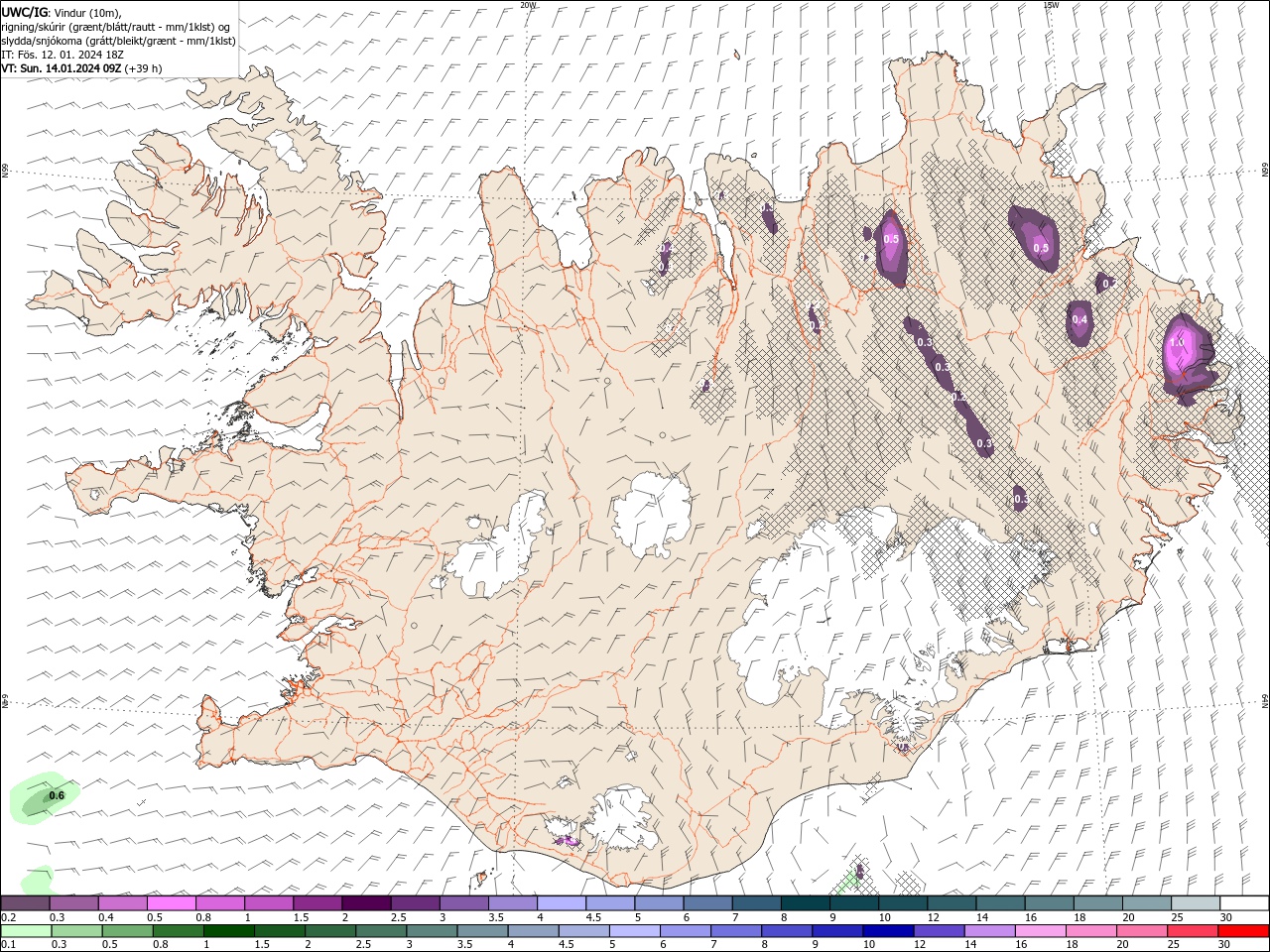Click the '15W' longitude label
The height and width of the screenshot is (952, 1270).
pyautogui.click(x=1051, y=5)
